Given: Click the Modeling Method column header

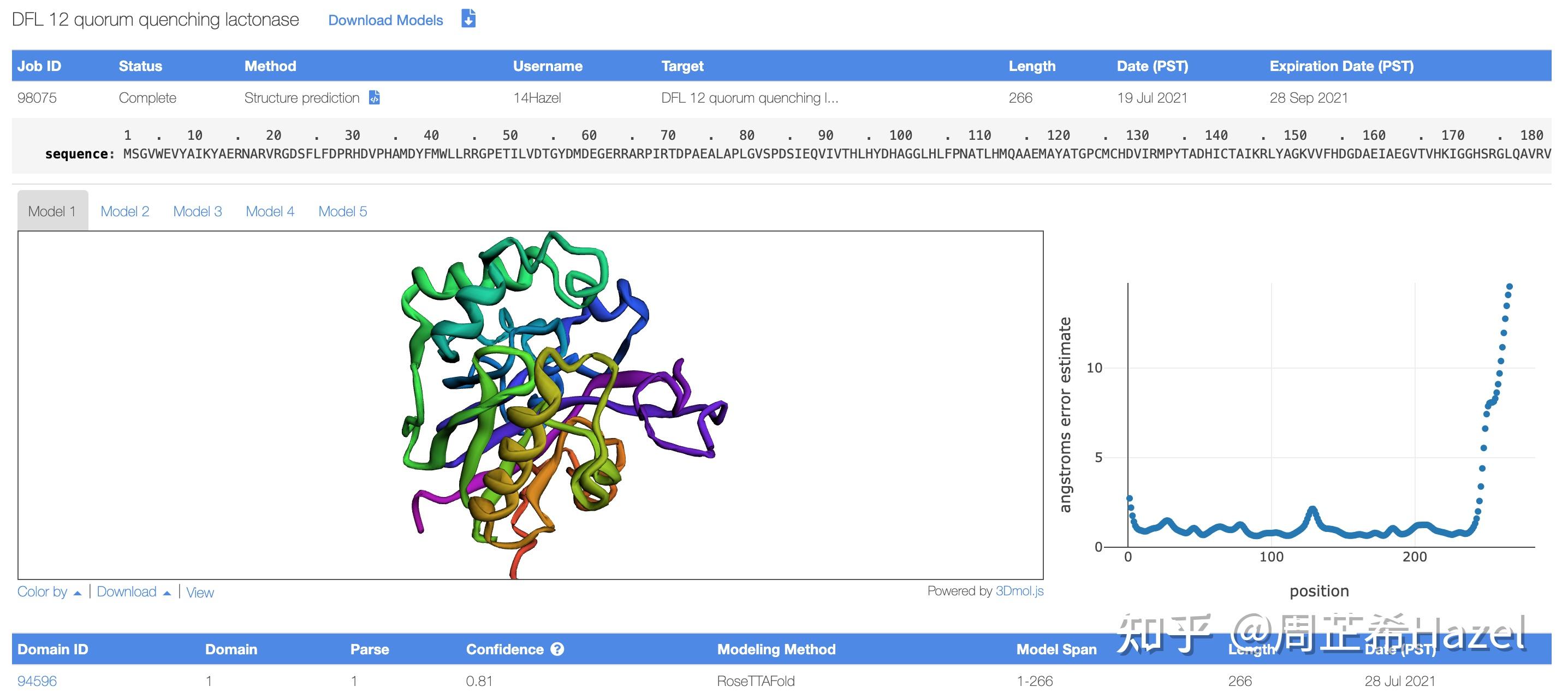Looking at the screenshot, I should [776, 649].
